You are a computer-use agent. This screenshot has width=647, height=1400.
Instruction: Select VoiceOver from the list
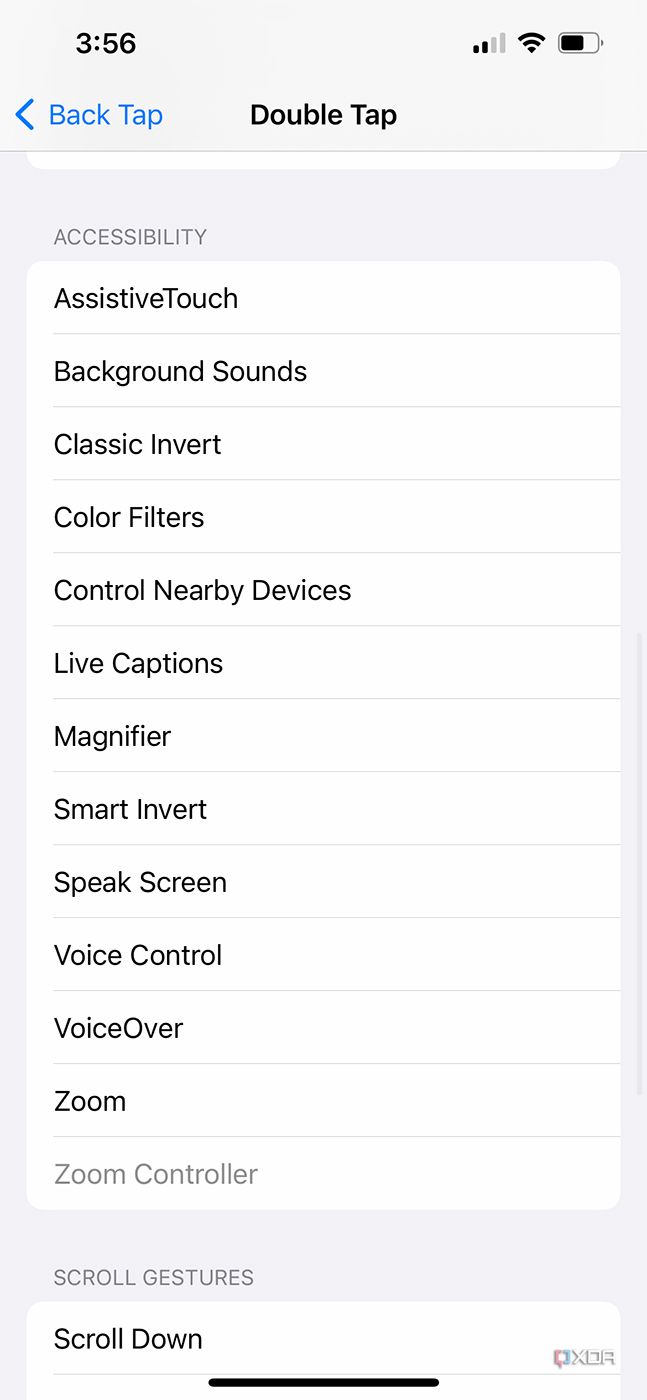pyautogui.click(x=118, y=1028)
